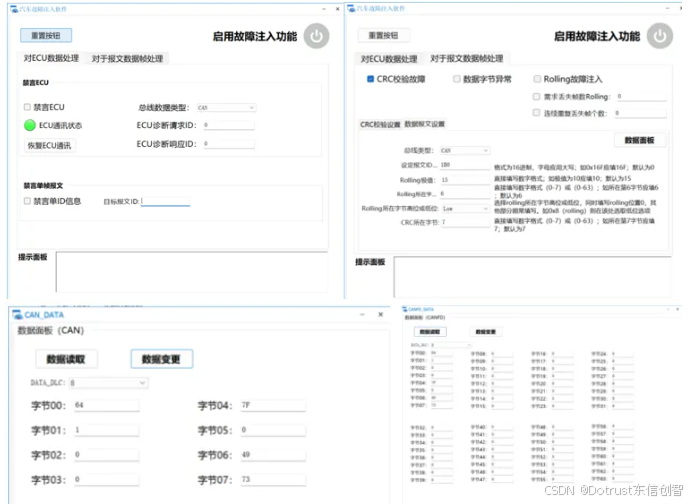Click the highlighted 重置按钮 in the ECU-silence window

click(x=46, y=36)
